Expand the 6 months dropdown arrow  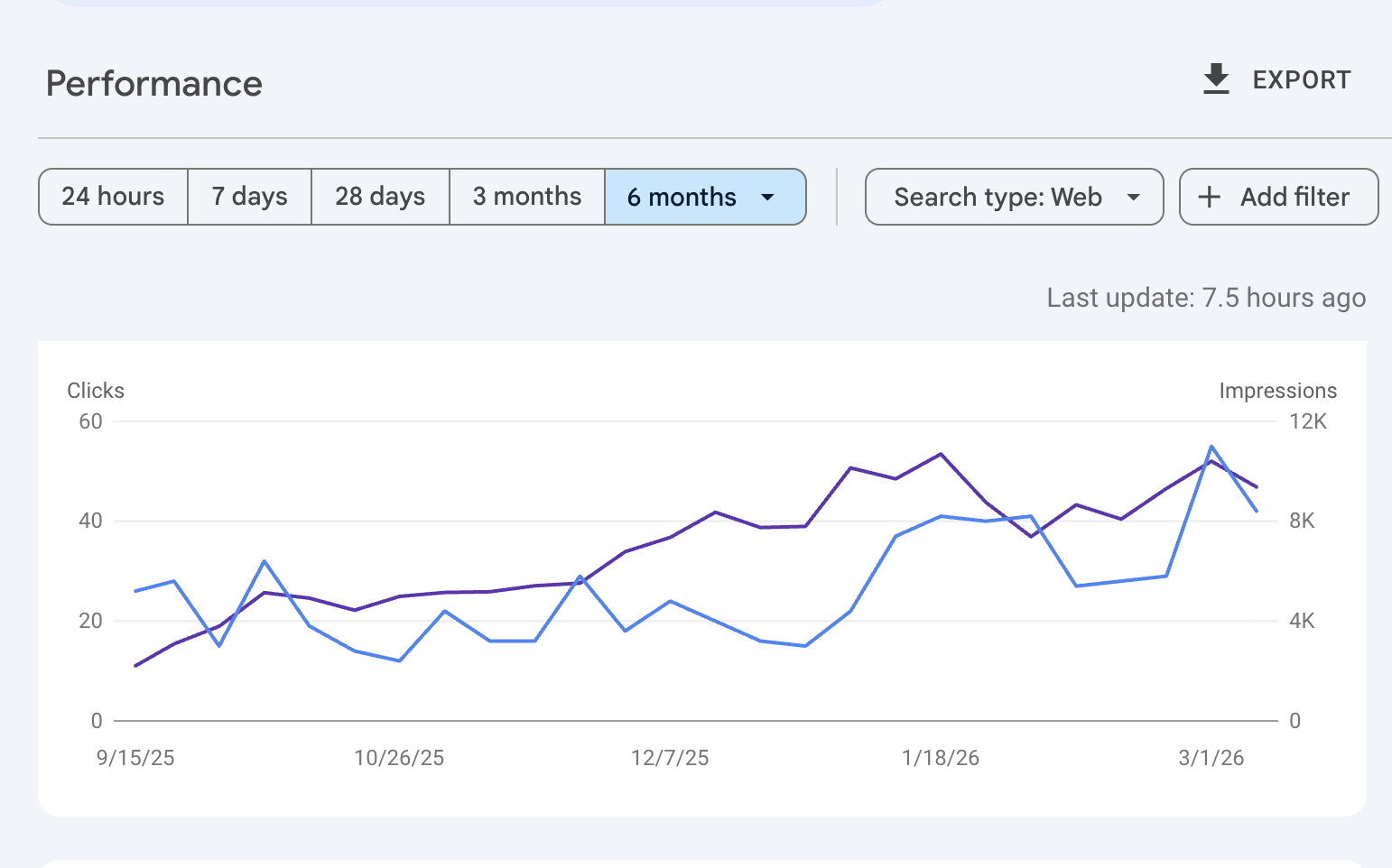(767, 197)
